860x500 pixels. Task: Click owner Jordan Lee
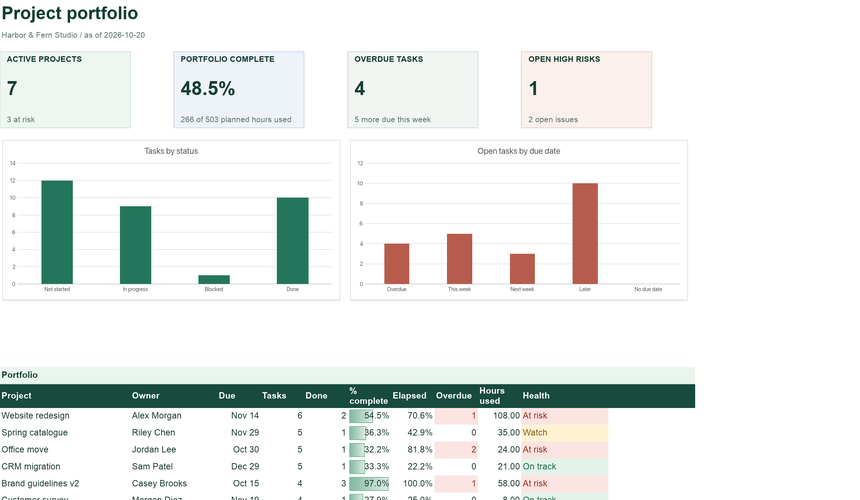[154, 450]
